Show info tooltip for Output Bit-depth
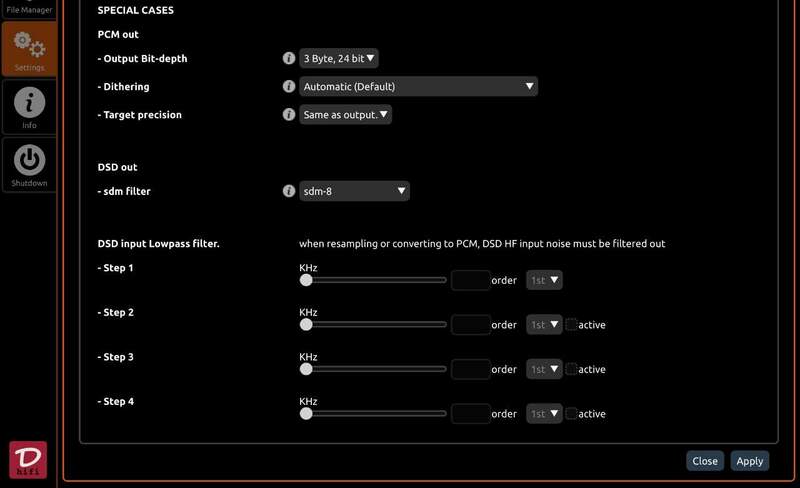This screenshot has height=488, width=800. tap(289, 59)
